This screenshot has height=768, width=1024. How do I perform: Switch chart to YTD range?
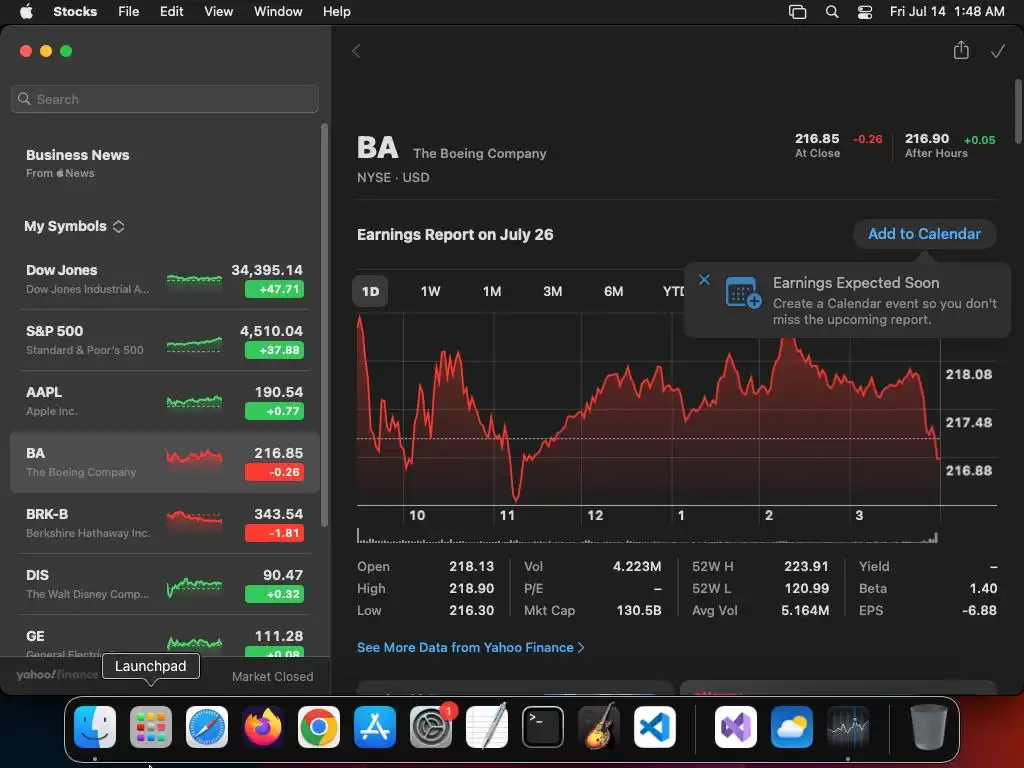tap(673, 291)
